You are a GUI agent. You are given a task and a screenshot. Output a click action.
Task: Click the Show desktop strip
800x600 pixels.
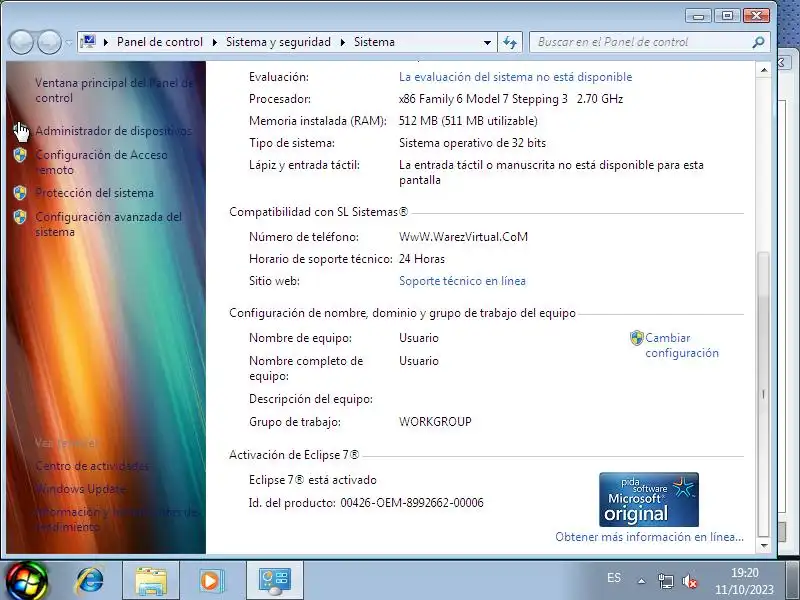click(x=792, y=581)
